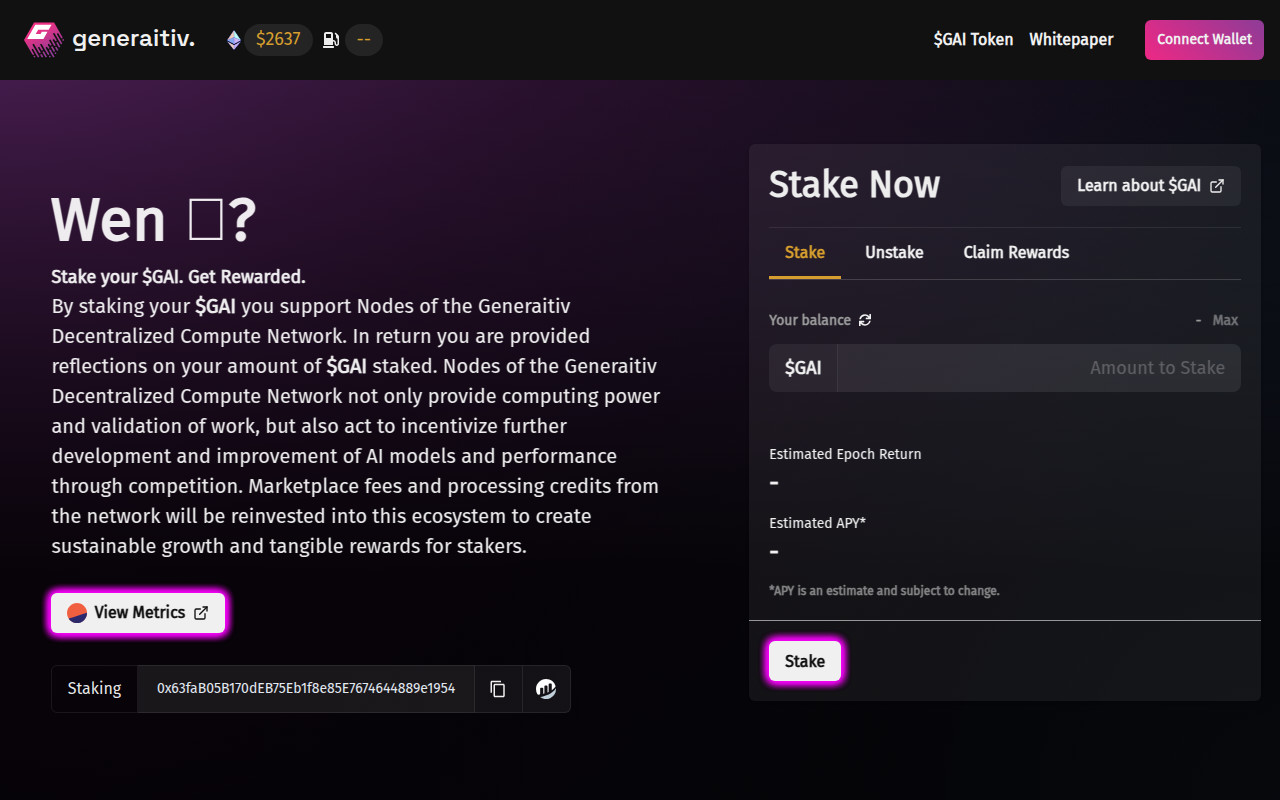Switch to the Unstake tab
1280x800 pixels.
click(894, 252)
